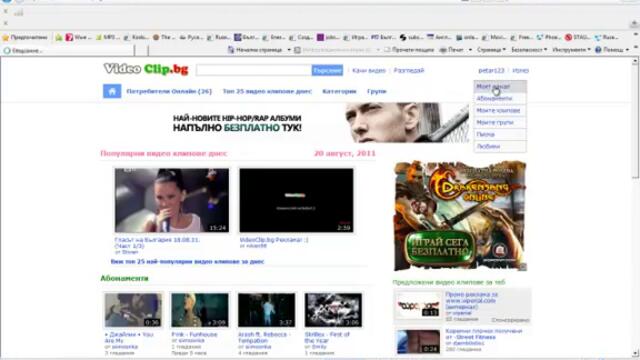Expand the Home page button dropdown arrow
This screenshot has height=360, width=640.
(289, 50)
